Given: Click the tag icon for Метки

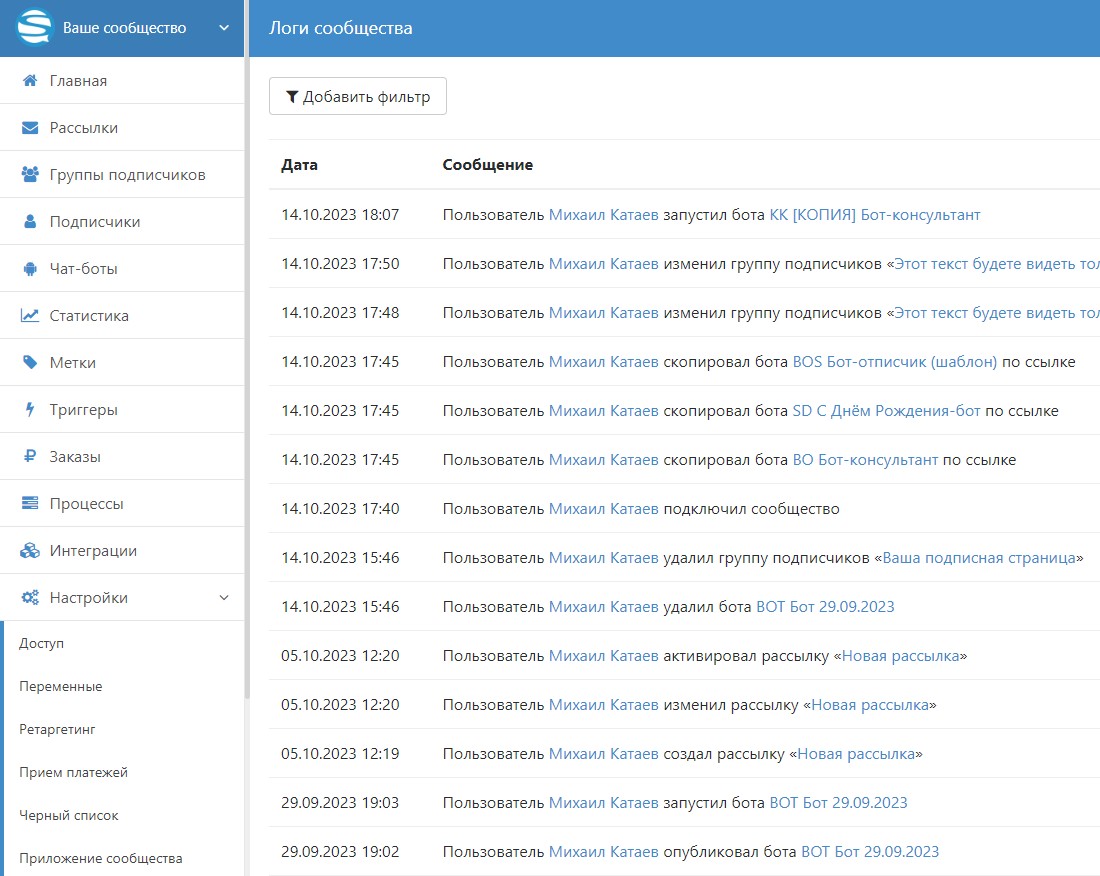Looking at the screenshot, I should (x=30, y=363).
